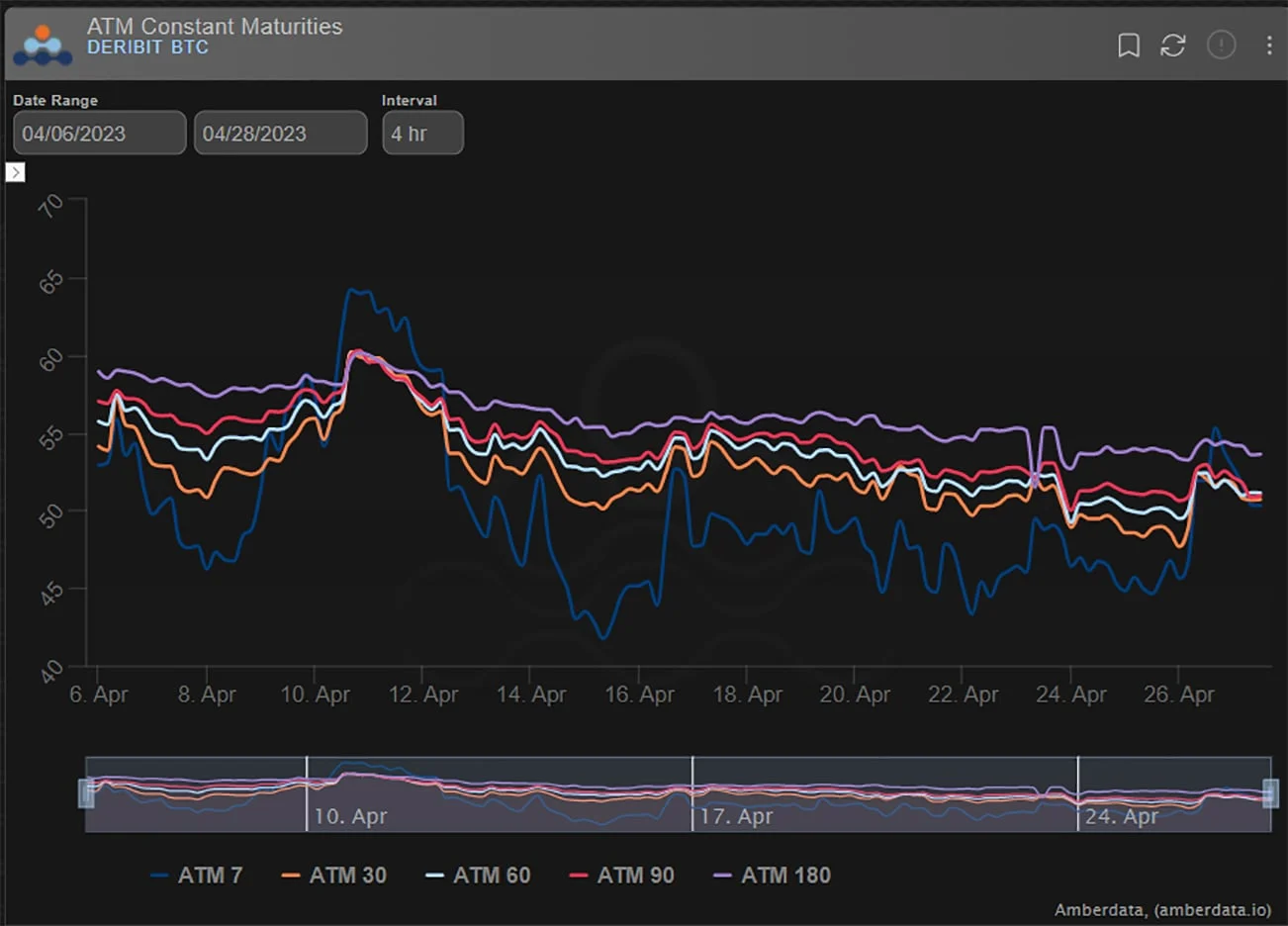The image size is (1288, 926).
Task: Open the three-dot options menu
Action: [x=1269, y=46]
